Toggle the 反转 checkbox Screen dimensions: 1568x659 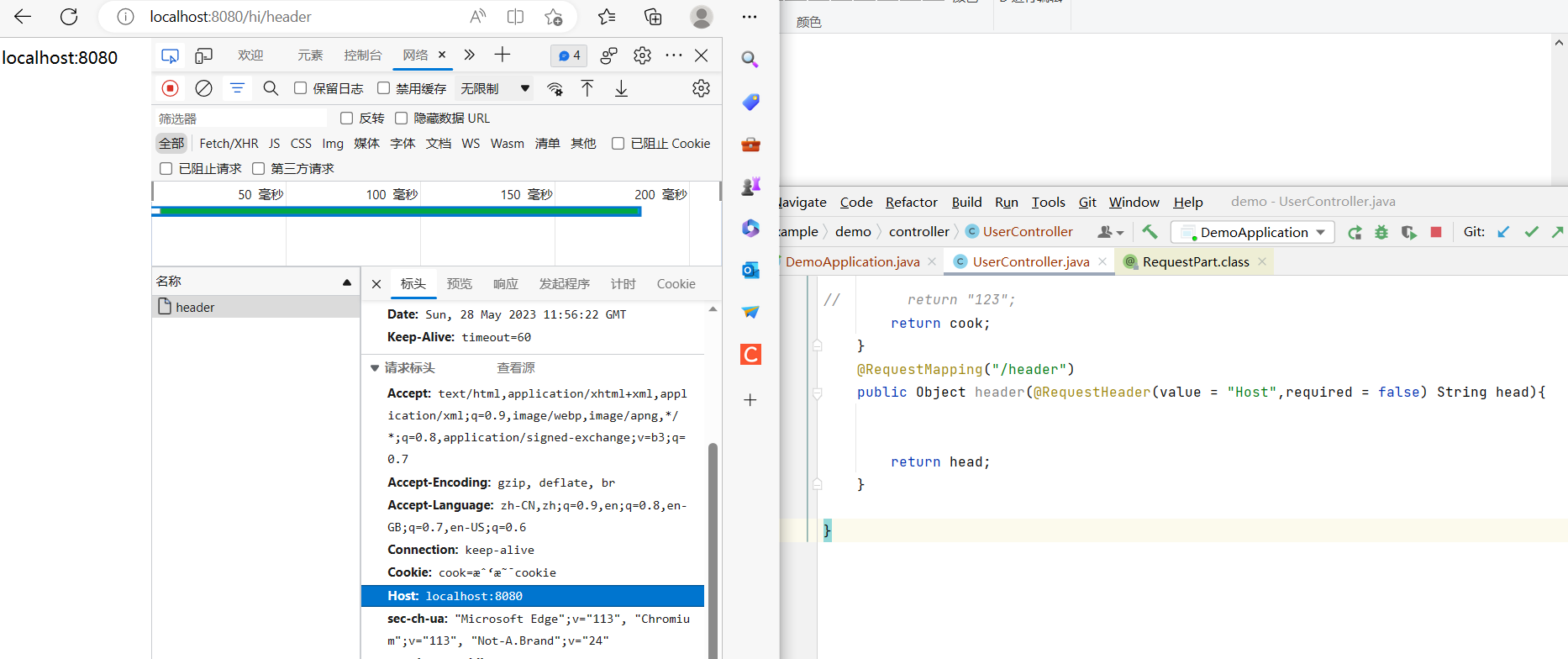pos(346,119)
